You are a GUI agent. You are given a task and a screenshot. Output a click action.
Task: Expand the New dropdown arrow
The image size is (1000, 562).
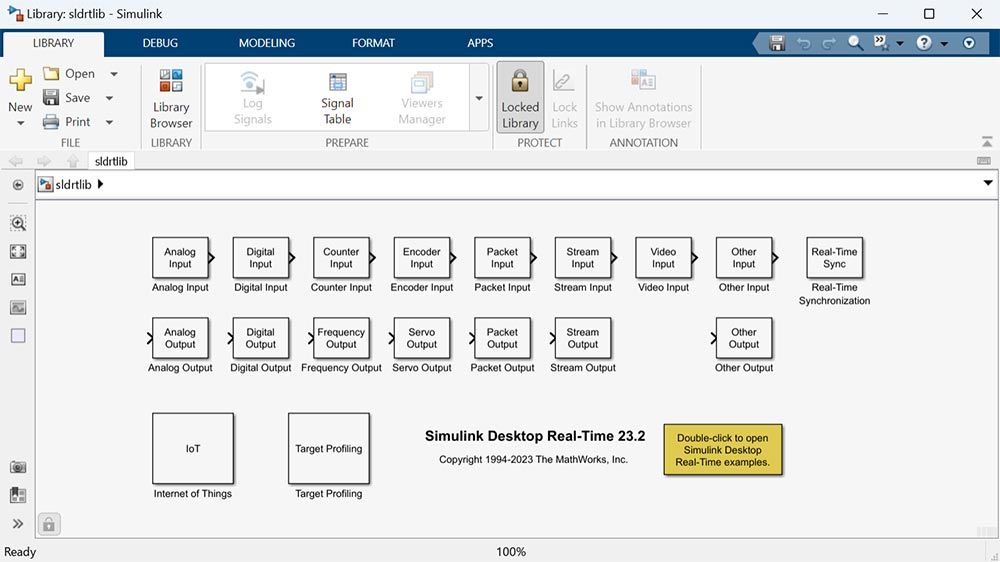click(x=20, y=124)
